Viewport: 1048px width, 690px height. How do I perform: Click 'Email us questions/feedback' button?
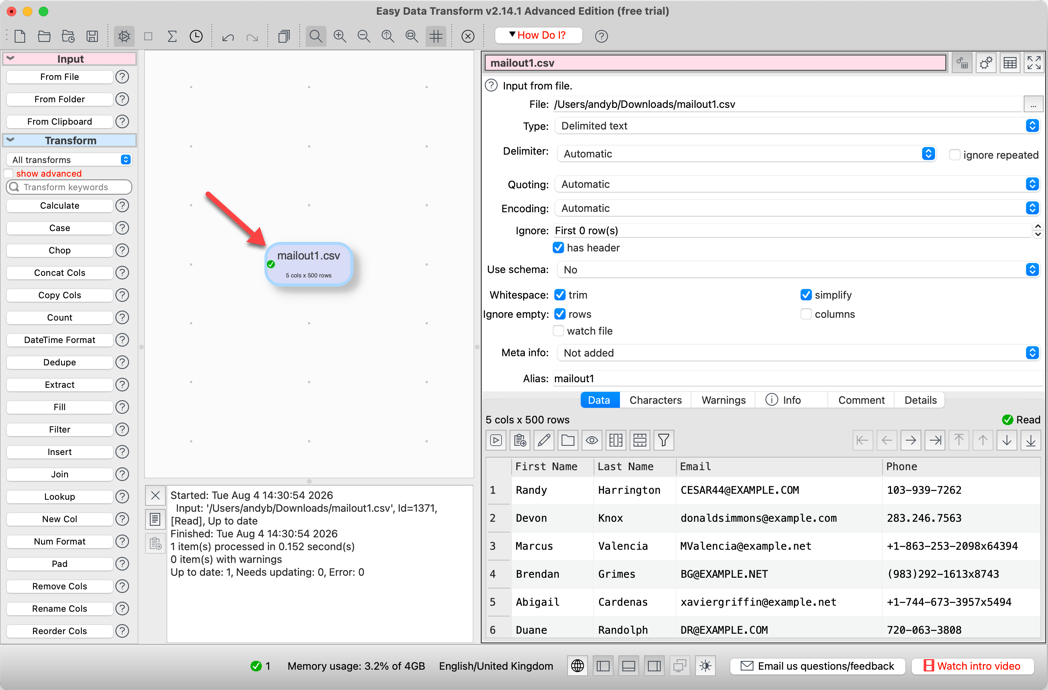817,666
